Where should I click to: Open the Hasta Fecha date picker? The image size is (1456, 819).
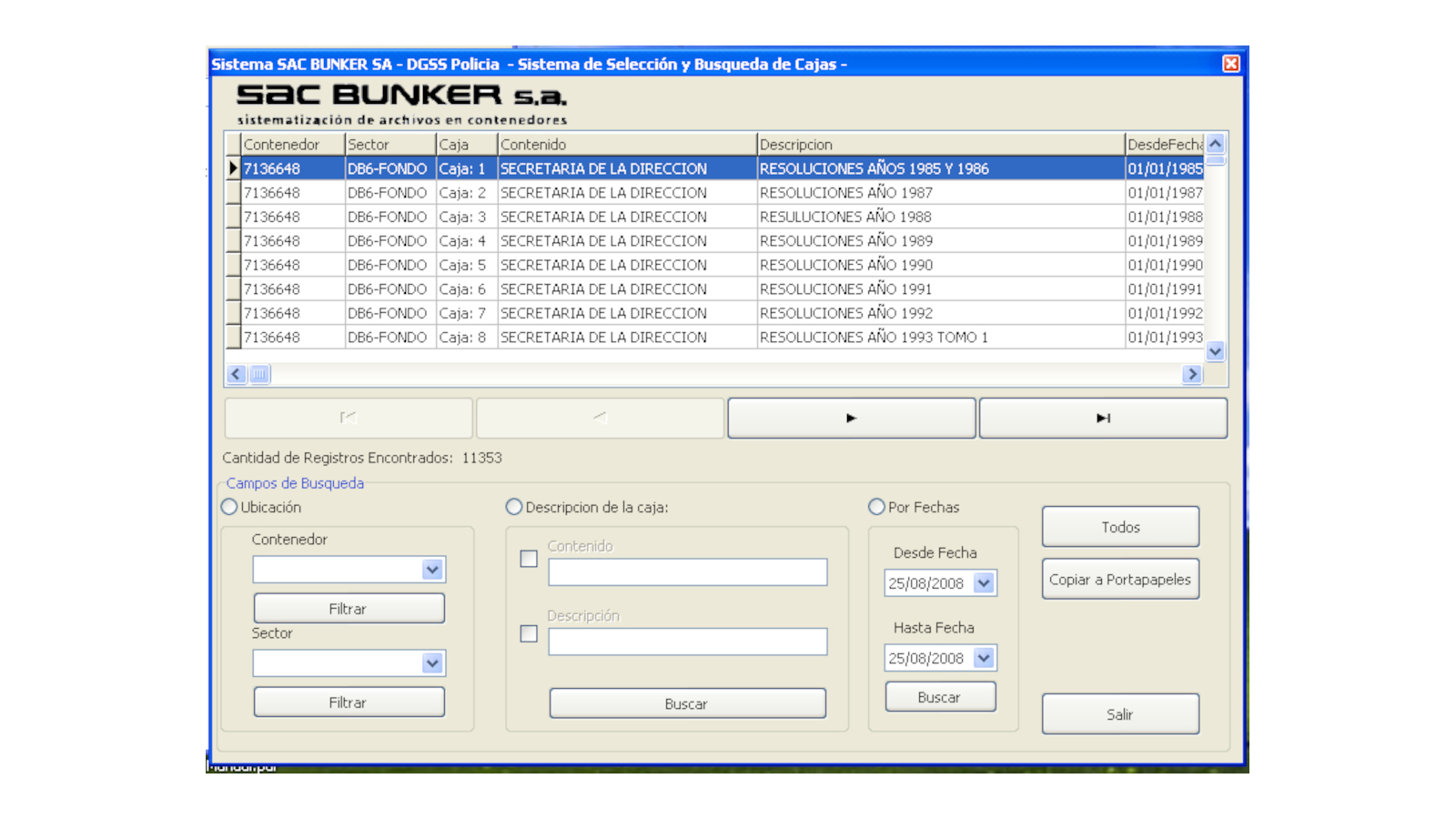click(984, 658)
